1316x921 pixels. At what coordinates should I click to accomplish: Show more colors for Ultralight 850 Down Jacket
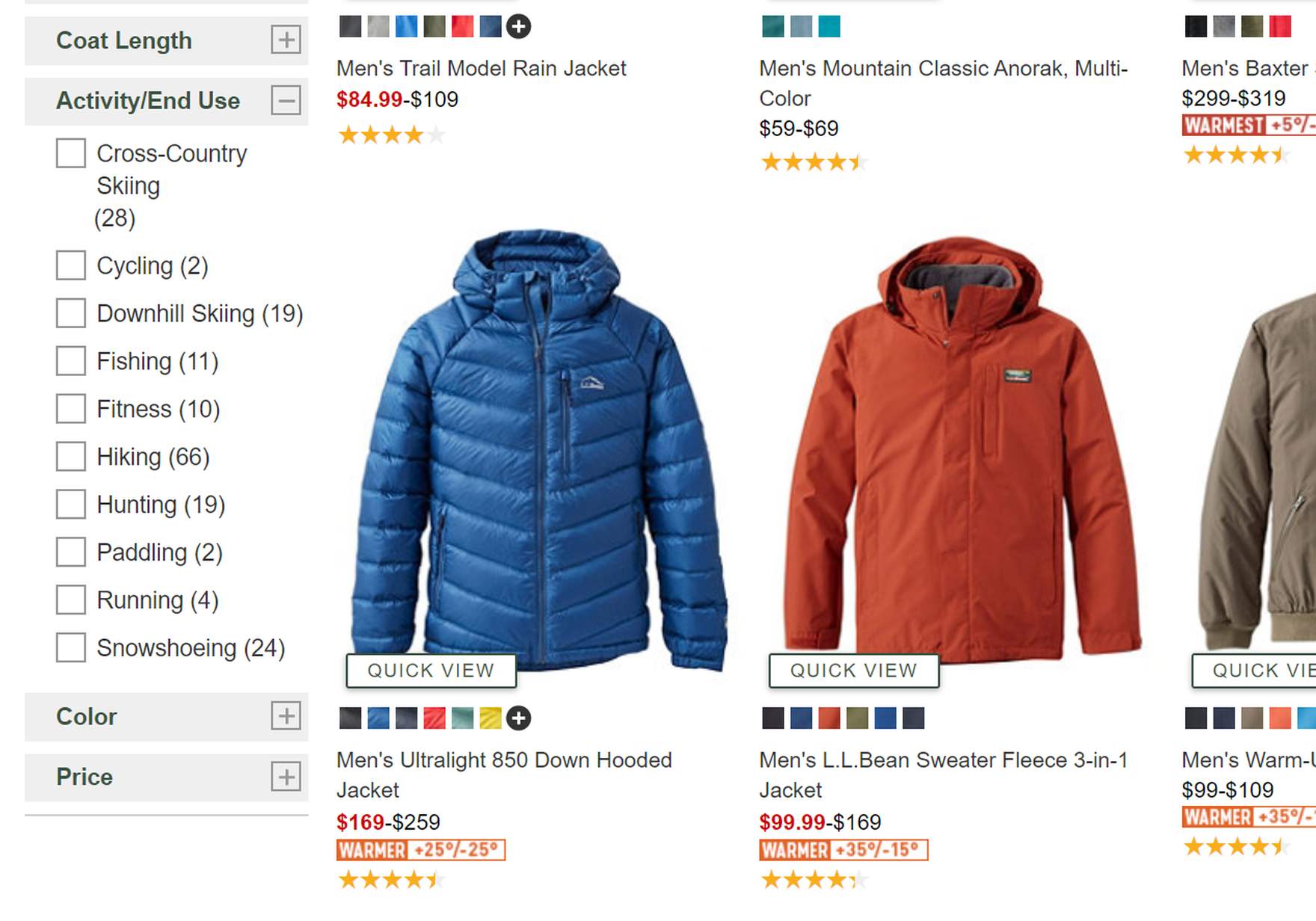pos(518,718)
